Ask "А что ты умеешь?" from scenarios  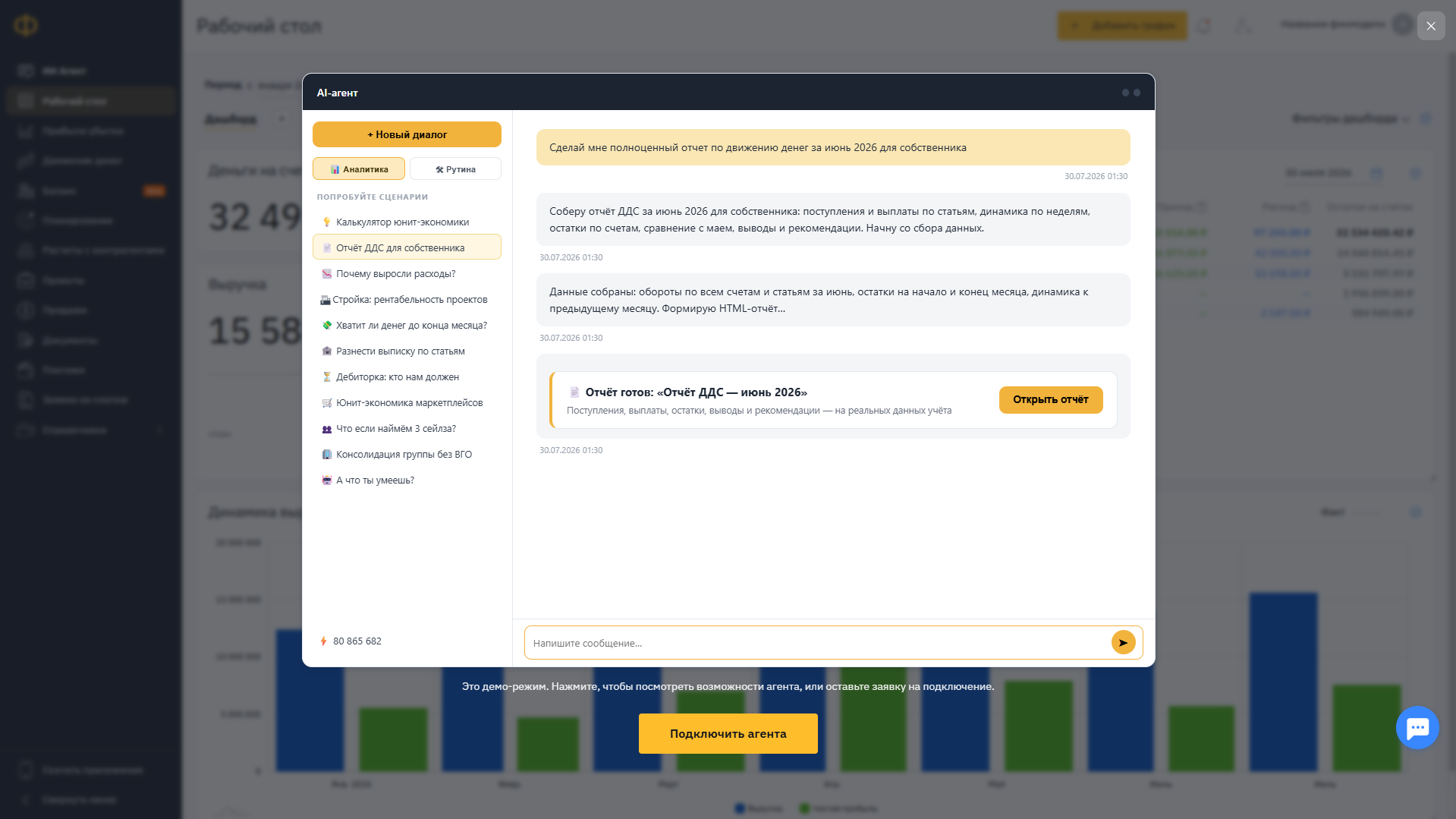tap(407, 480)
